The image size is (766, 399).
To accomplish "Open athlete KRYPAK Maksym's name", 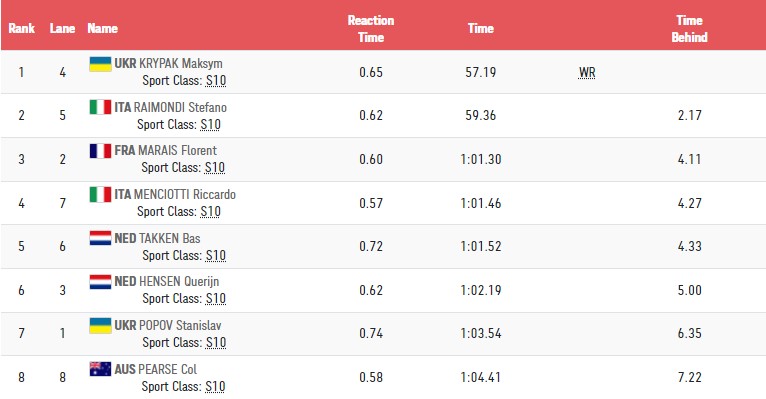I will (181, 63).
